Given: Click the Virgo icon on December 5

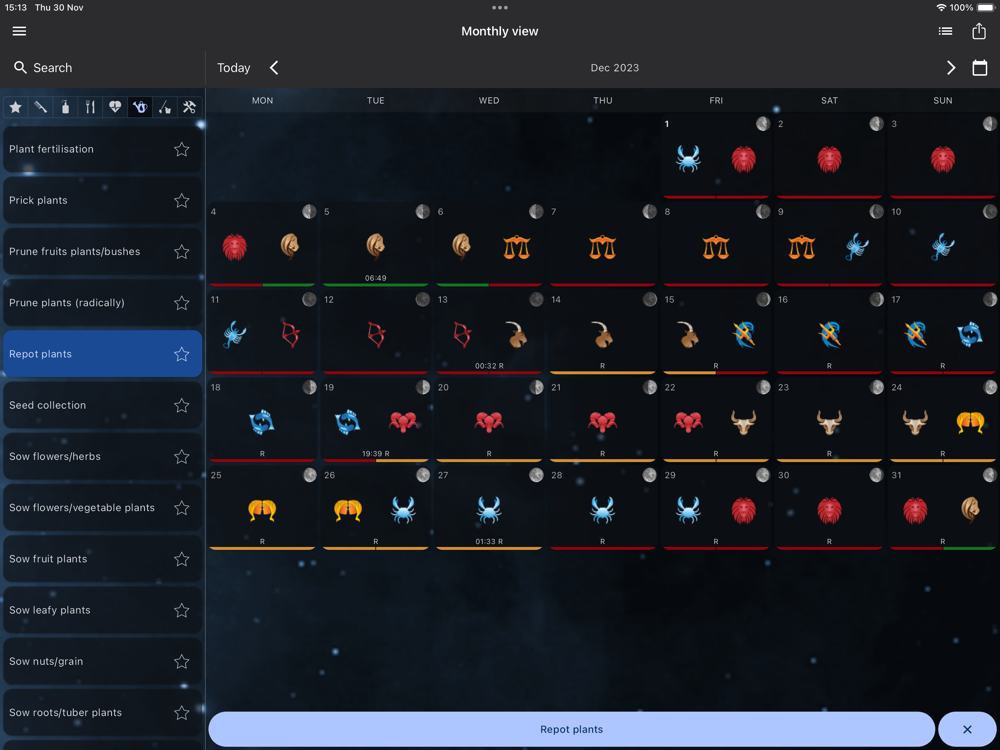Looking at the screenshot, I should (376, 246).
